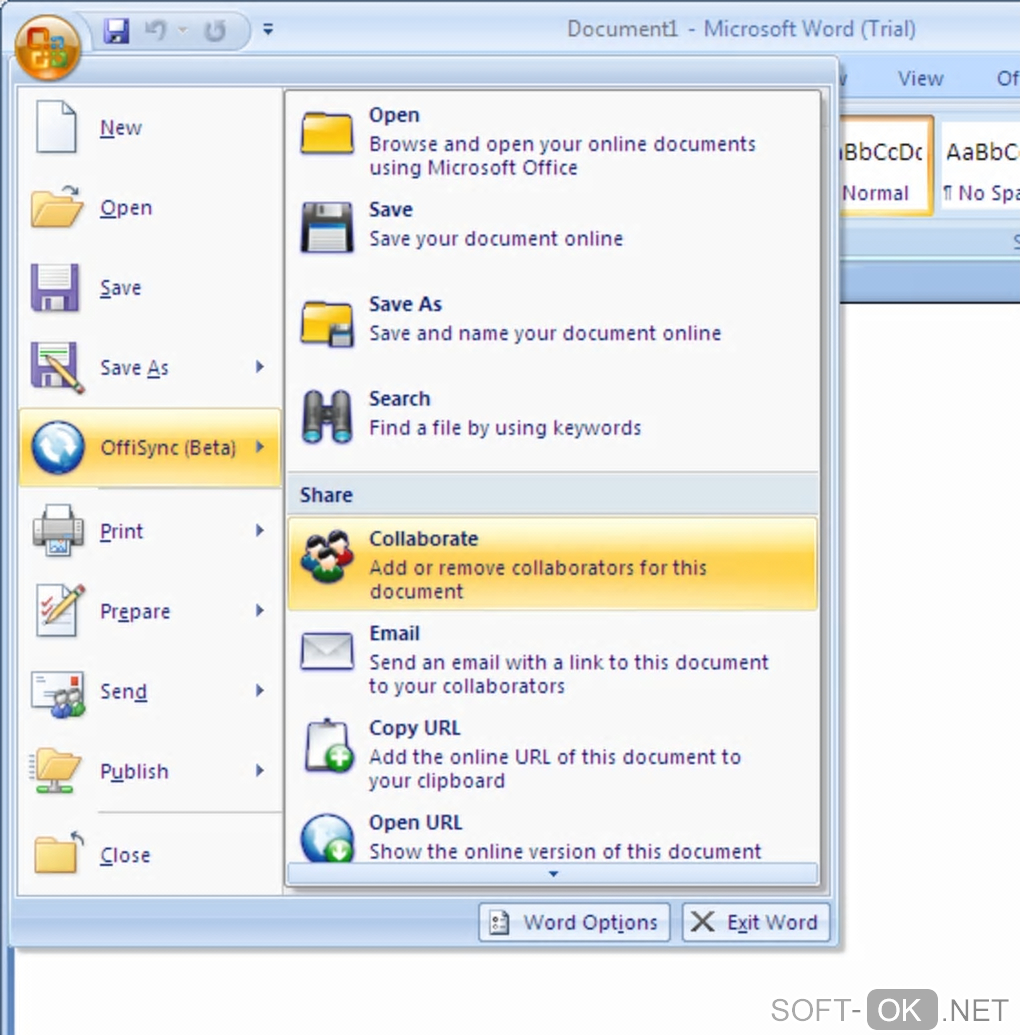Screen dimensions: 1020x1035
Task: Expand the Print submenu arrow
Action: click(260, 530)
